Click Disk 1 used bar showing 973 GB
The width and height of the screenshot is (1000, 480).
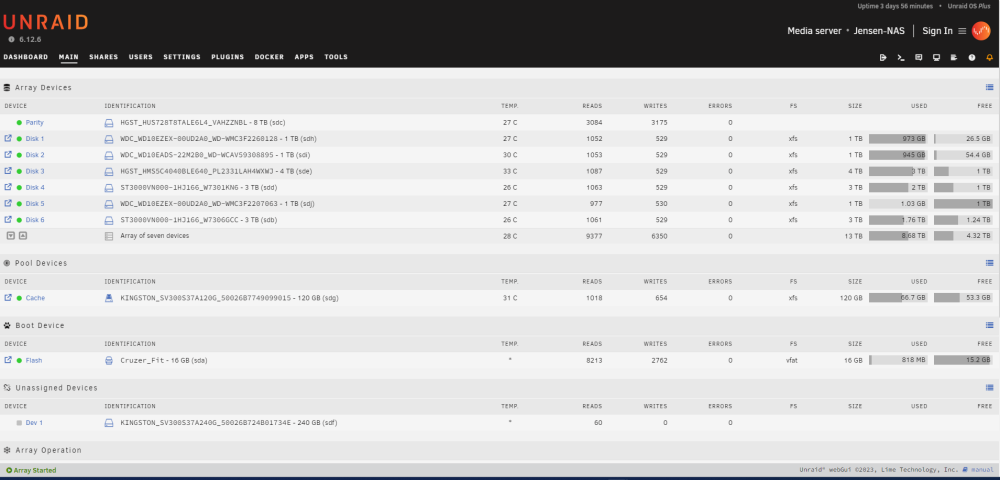[x=898, y=138]
